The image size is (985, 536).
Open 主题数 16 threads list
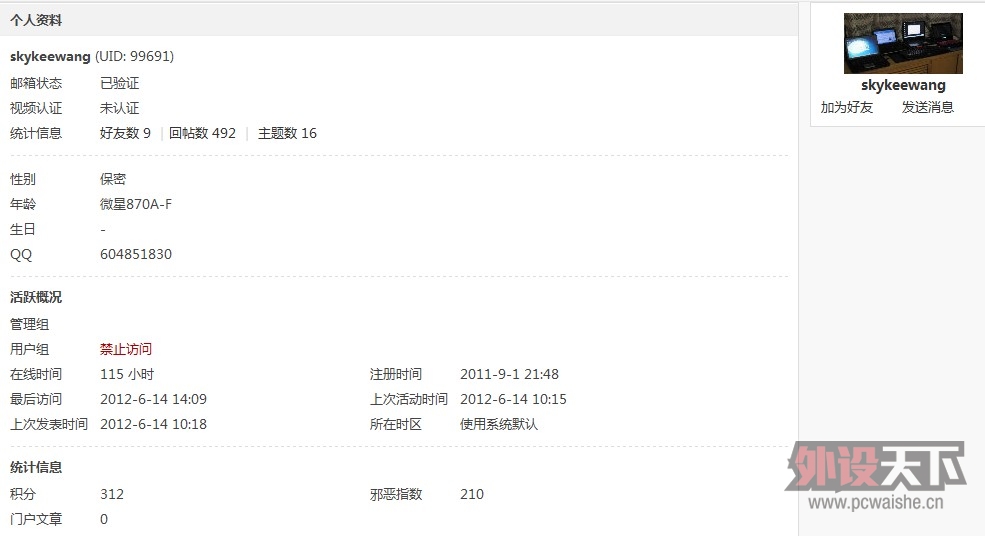pos(287,133)
